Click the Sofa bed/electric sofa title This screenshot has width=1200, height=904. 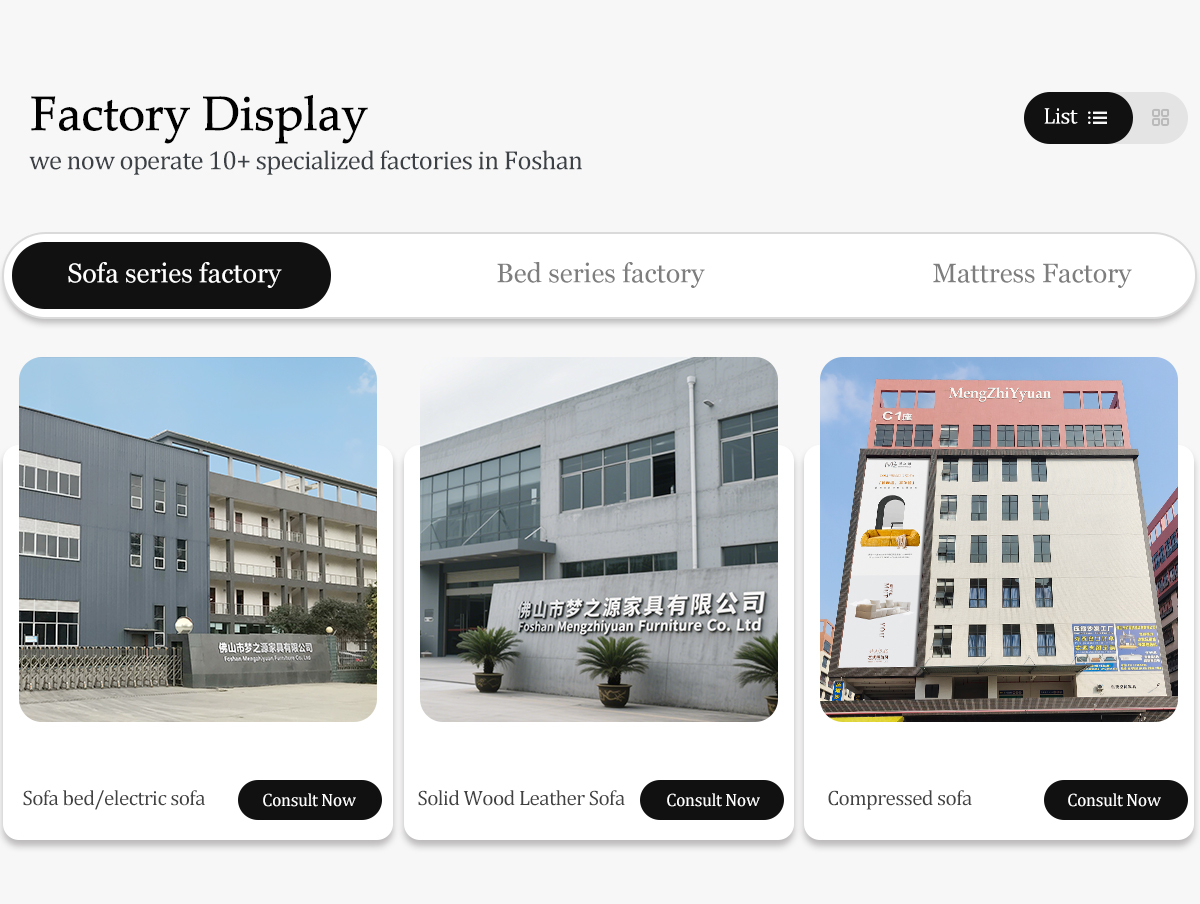[114, 799]
